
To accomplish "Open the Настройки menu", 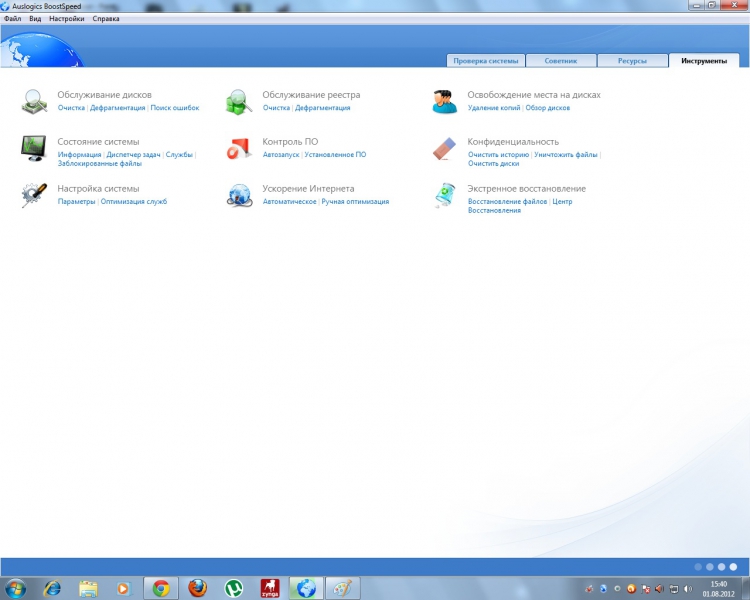I will pyautogui.click(x=66, y=19).
